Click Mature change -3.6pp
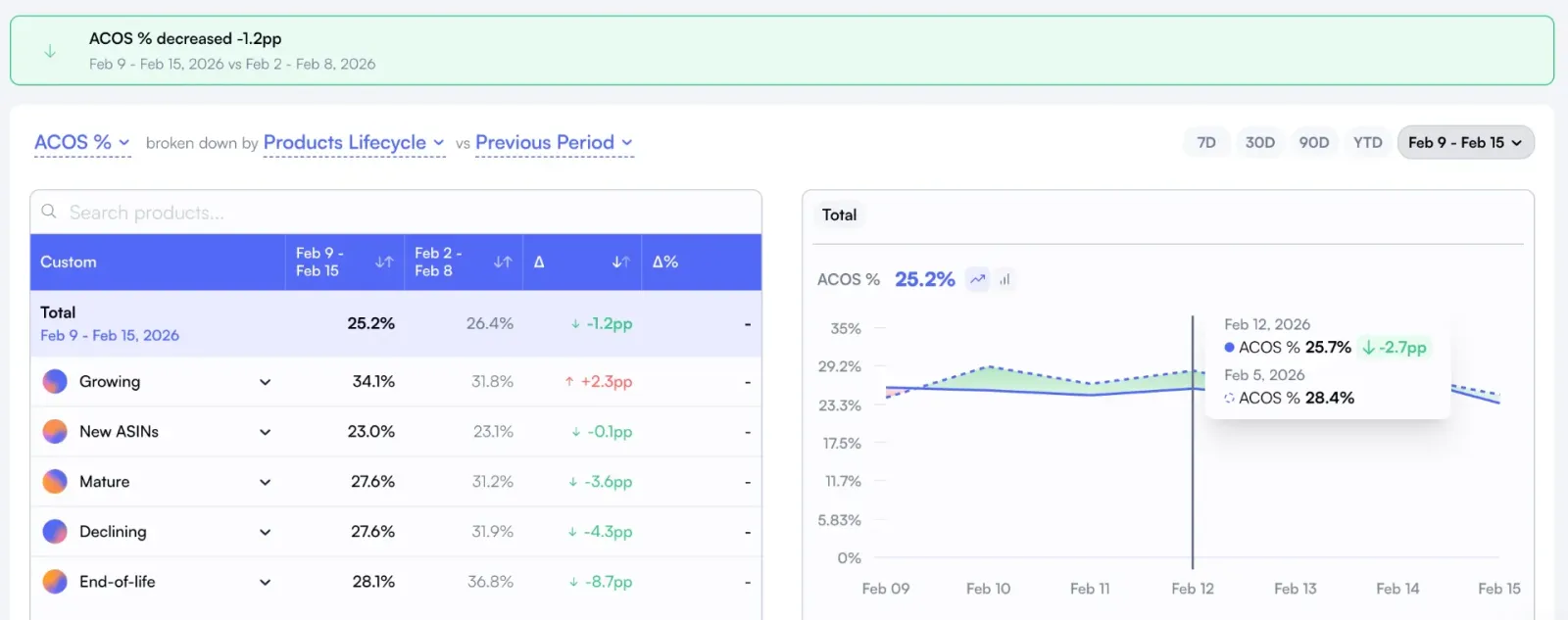The image size is (1568, 620). pos(600,481)
